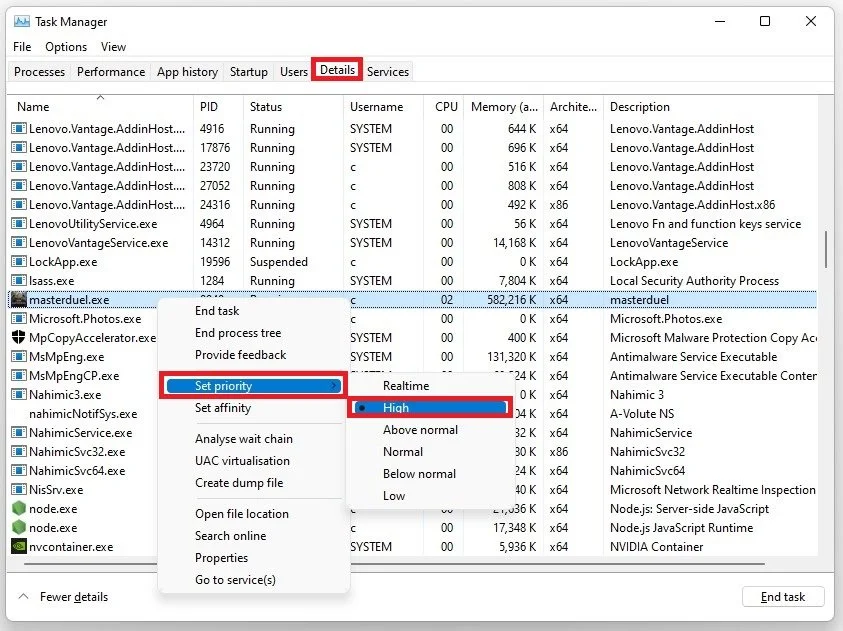Click the masterduel.exe process icon
Screen dimensions: 843x631
coord(19,299)
